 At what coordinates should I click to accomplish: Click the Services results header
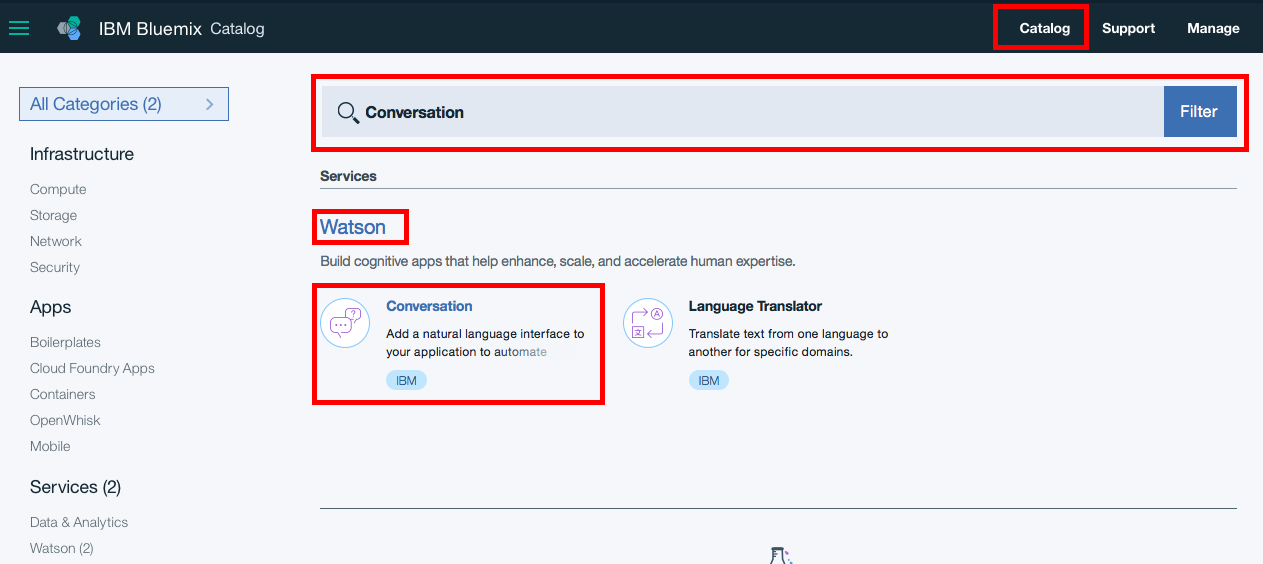348,176
